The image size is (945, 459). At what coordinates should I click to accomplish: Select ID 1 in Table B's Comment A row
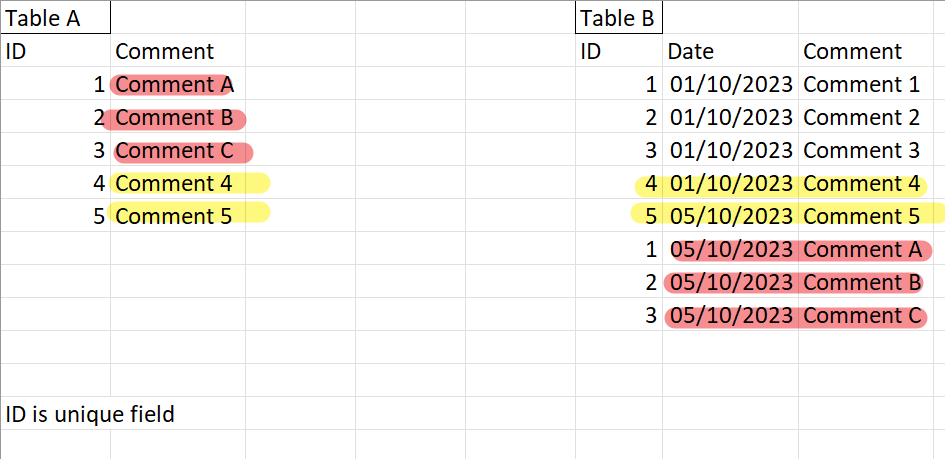point(619,249)
